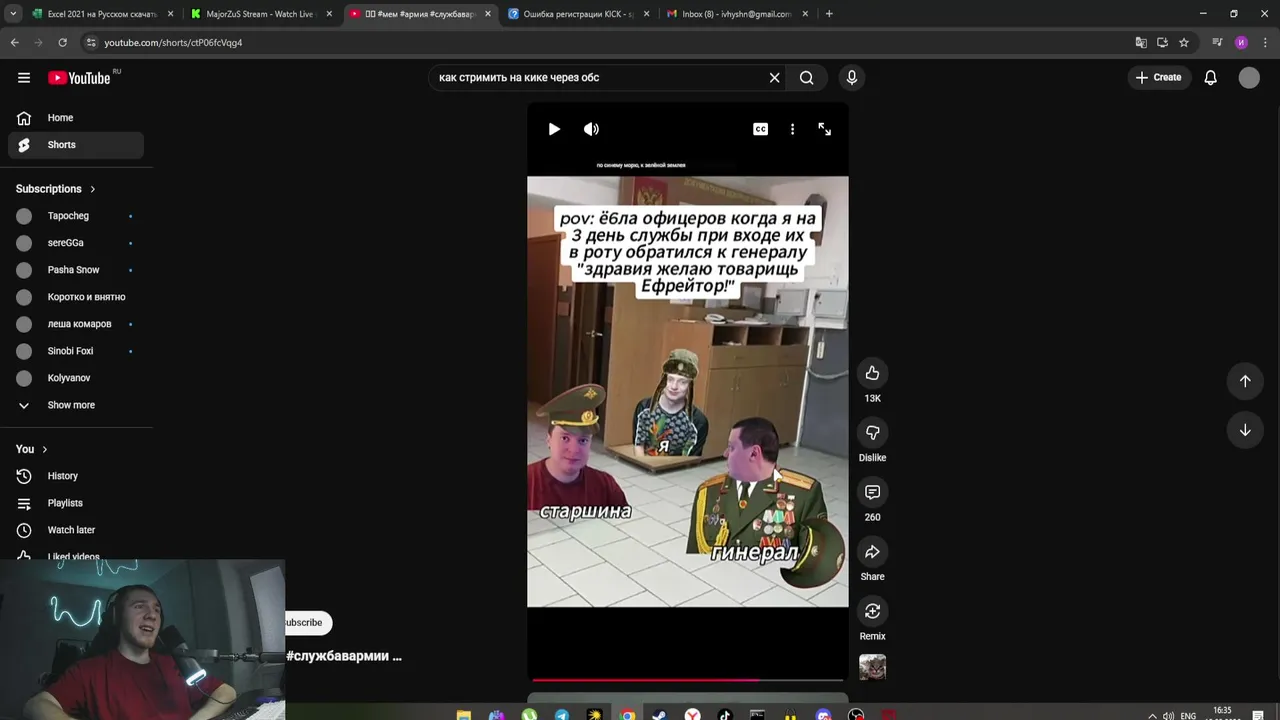Go to the next Short arrow
Screen dimensions: 1280x720
coord(1245,430)
